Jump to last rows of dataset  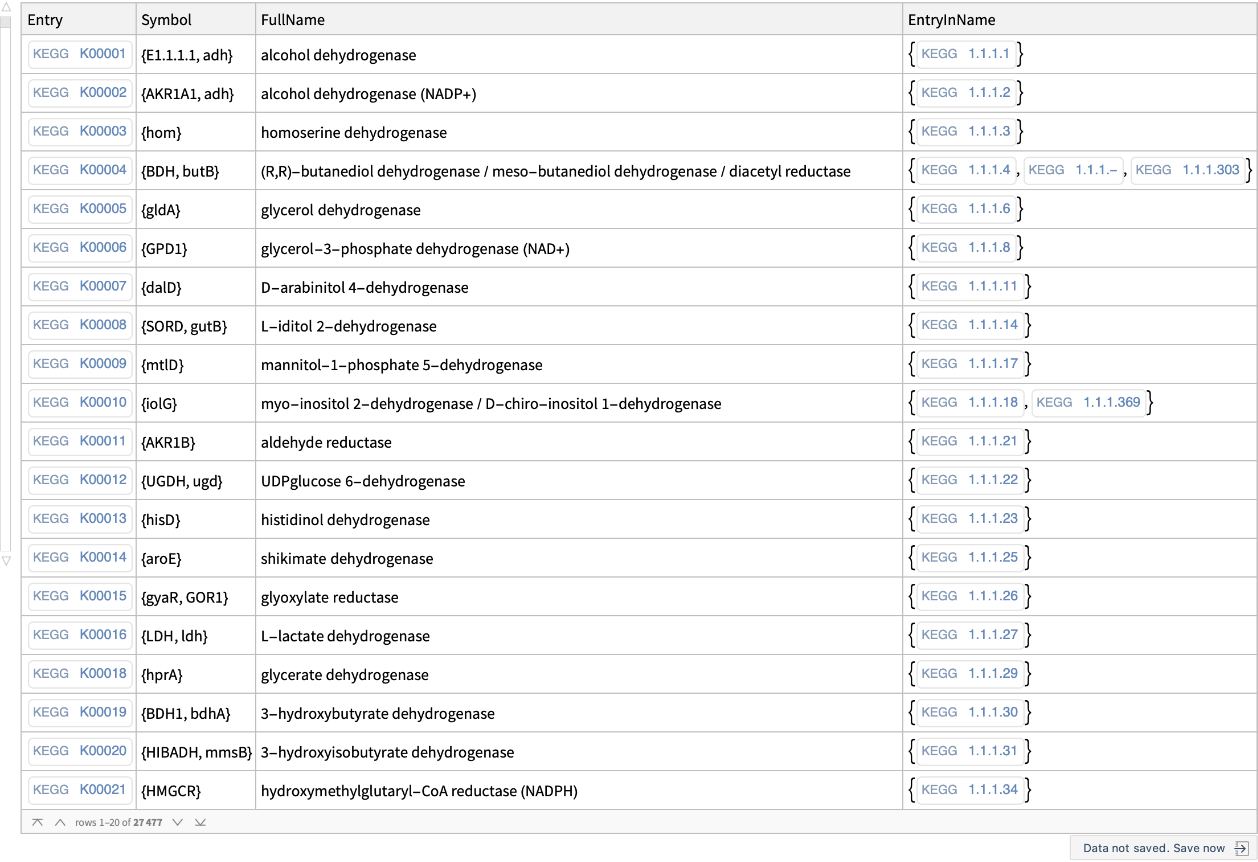point(200,822)
